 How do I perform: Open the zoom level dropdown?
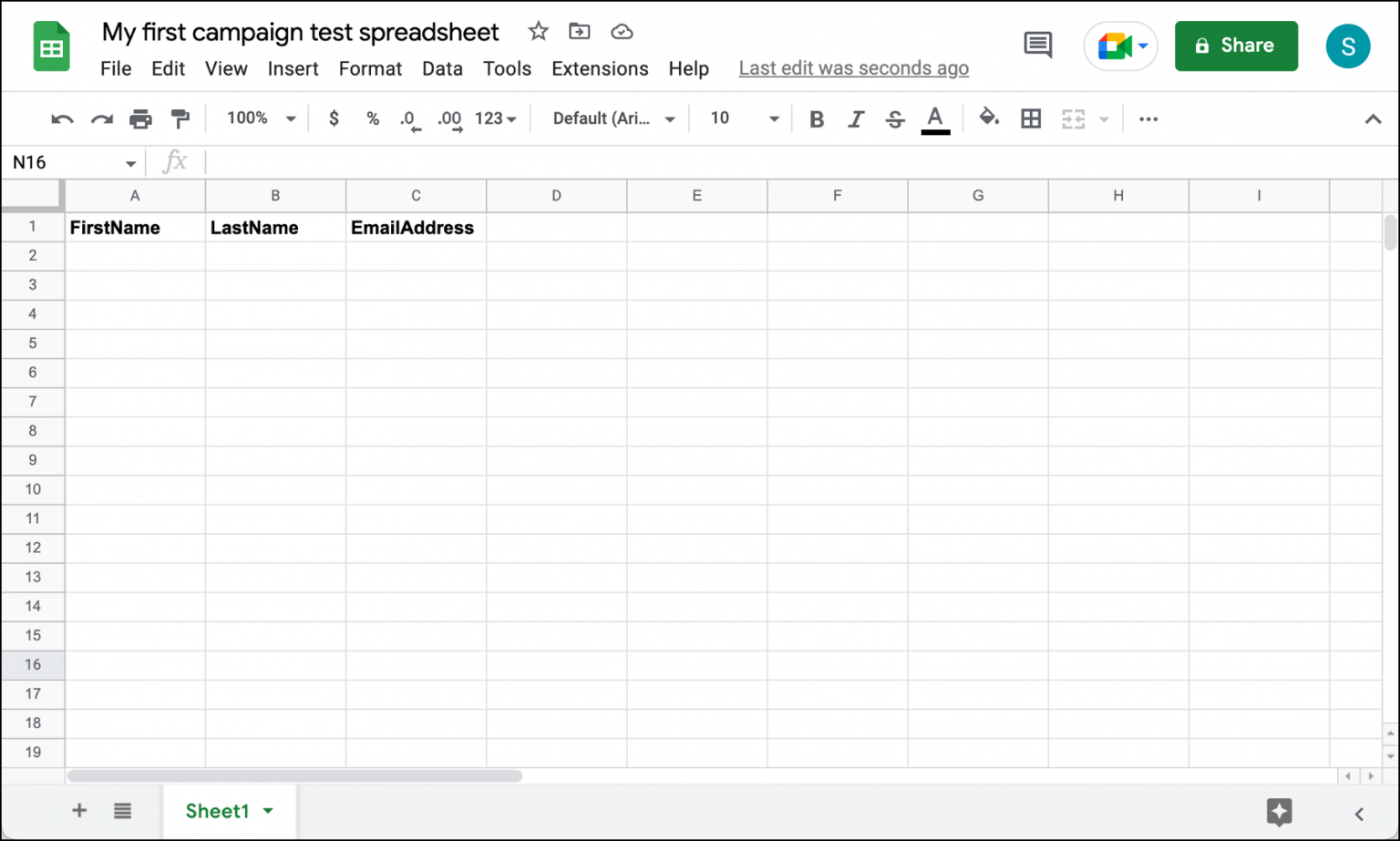coord(258,118)
